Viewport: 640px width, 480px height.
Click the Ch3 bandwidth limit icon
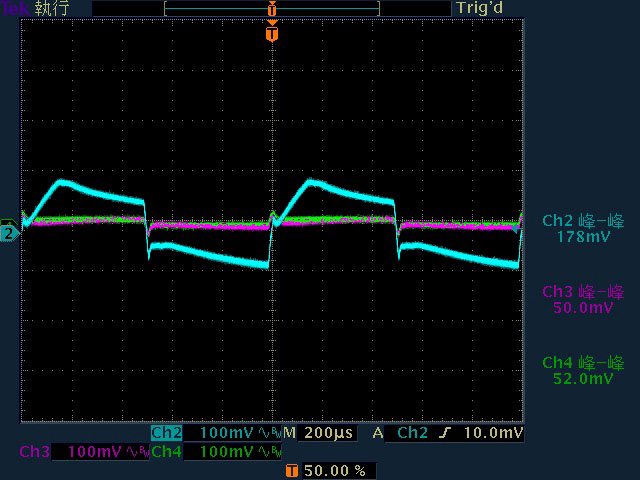click(136, 452)
